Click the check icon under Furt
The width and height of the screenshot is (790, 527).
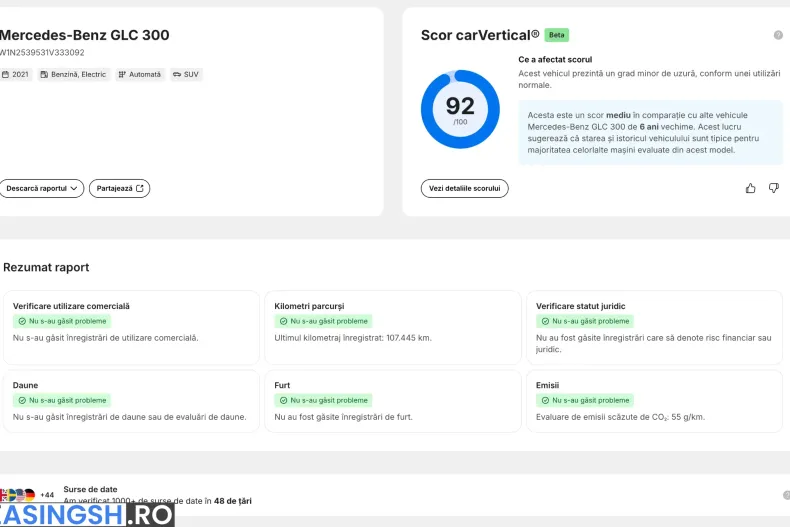284,400
